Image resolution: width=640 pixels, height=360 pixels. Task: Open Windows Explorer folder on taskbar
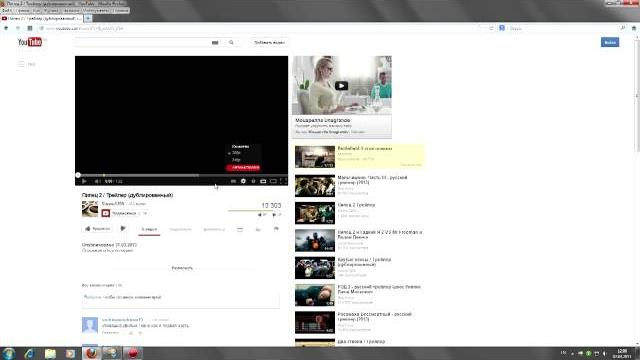coord(50,353)
